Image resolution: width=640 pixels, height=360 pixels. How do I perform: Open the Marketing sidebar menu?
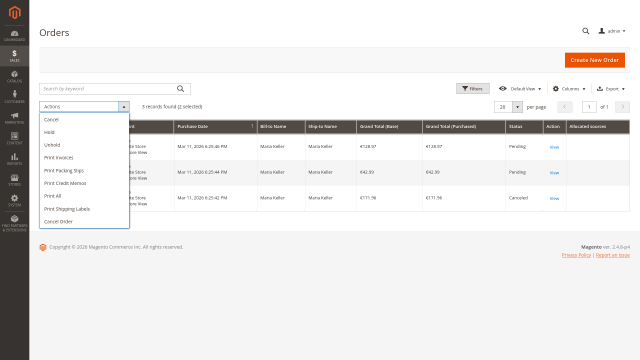tap(14, 118)
